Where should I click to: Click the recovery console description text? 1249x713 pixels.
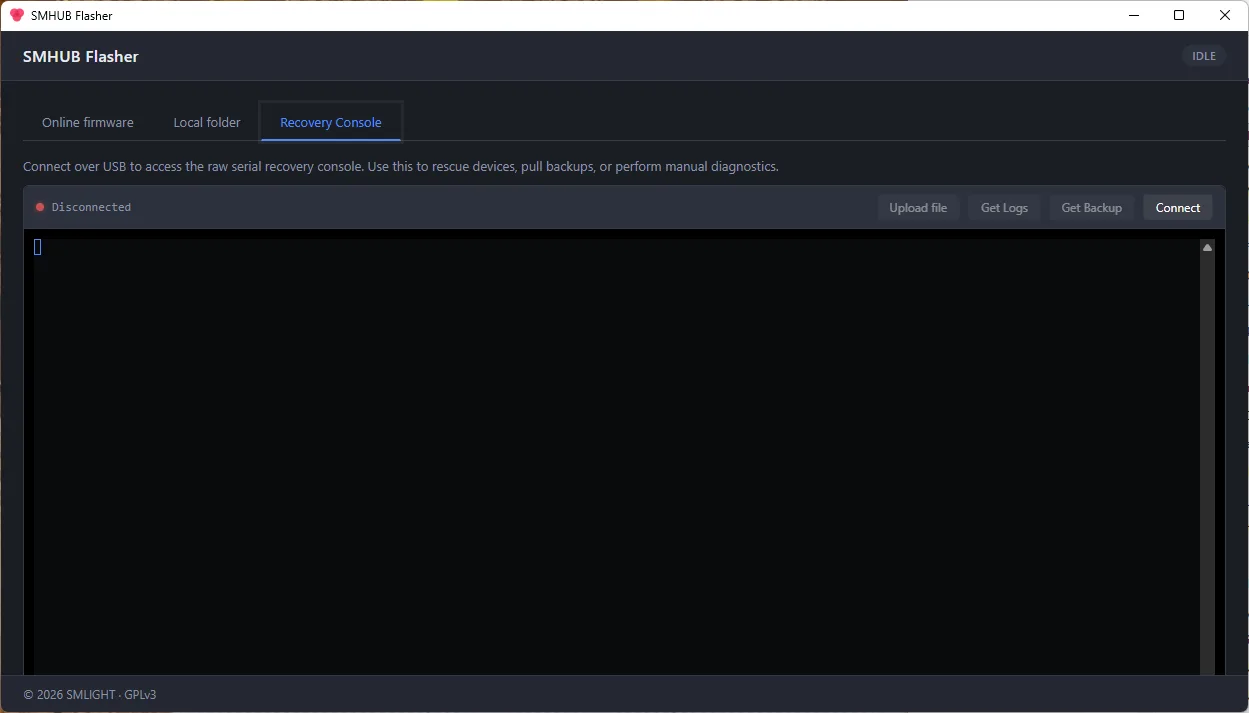[401, 167]
